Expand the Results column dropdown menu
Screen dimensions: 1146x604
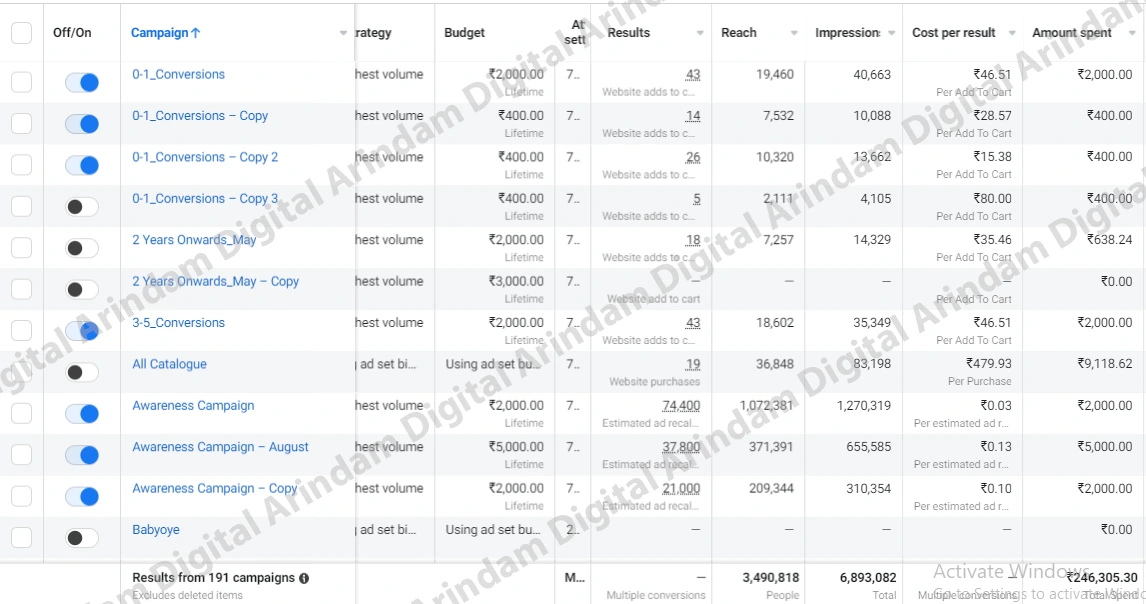click(700, 33)
